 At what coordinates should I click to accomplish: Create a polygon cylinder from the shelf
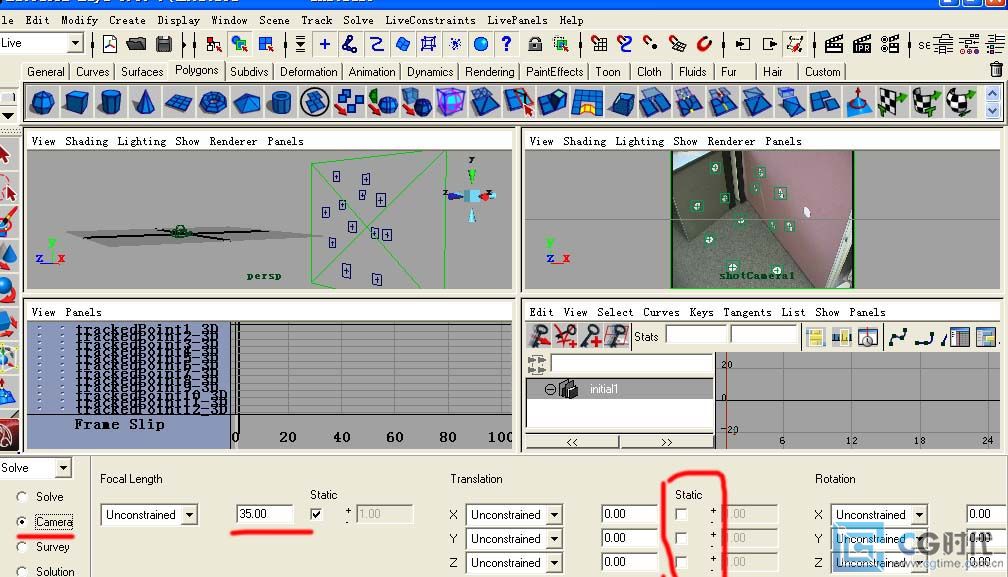(x=111, y=102)
